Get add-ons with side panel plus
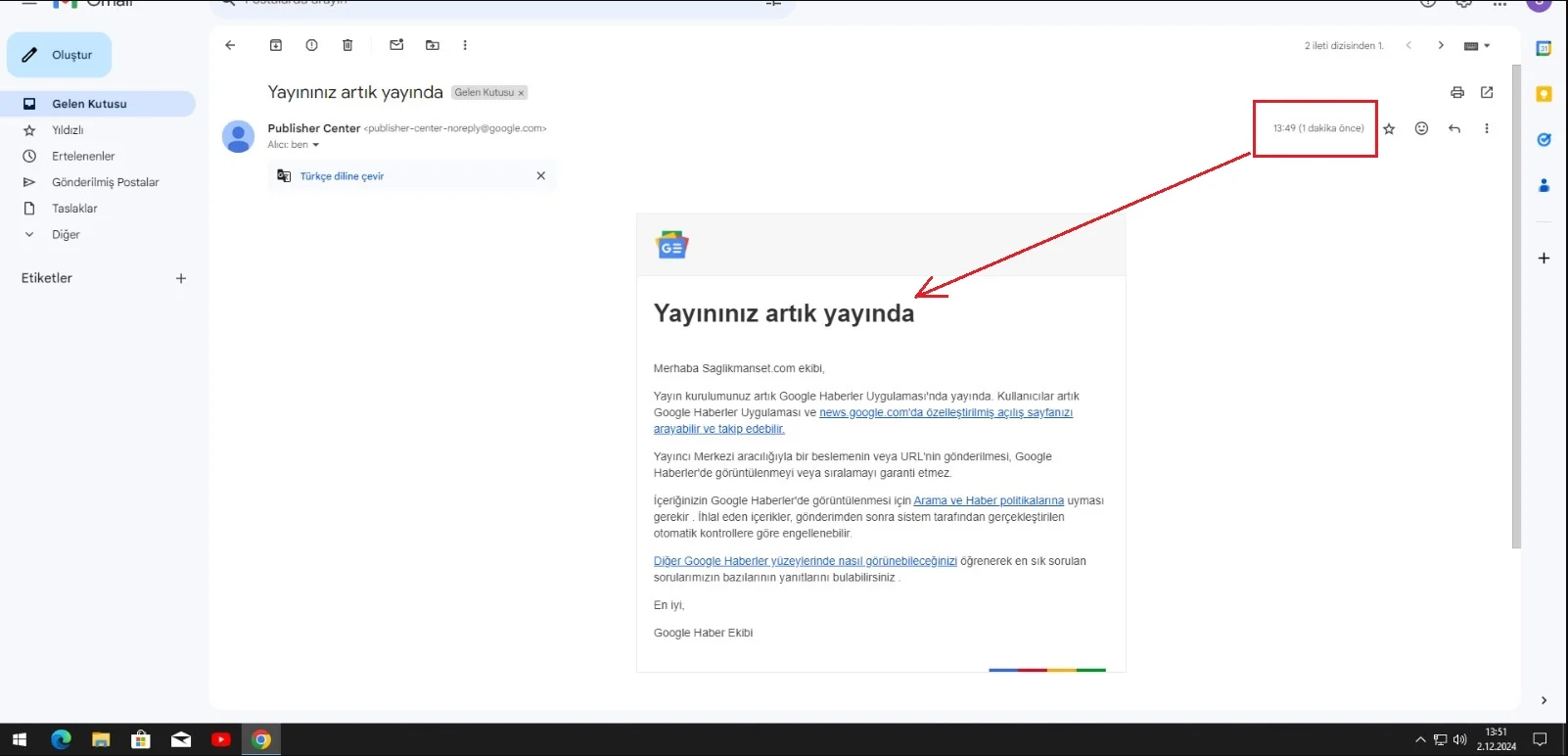This screenshot has height=756, width=1568. tap(1544, 259)
